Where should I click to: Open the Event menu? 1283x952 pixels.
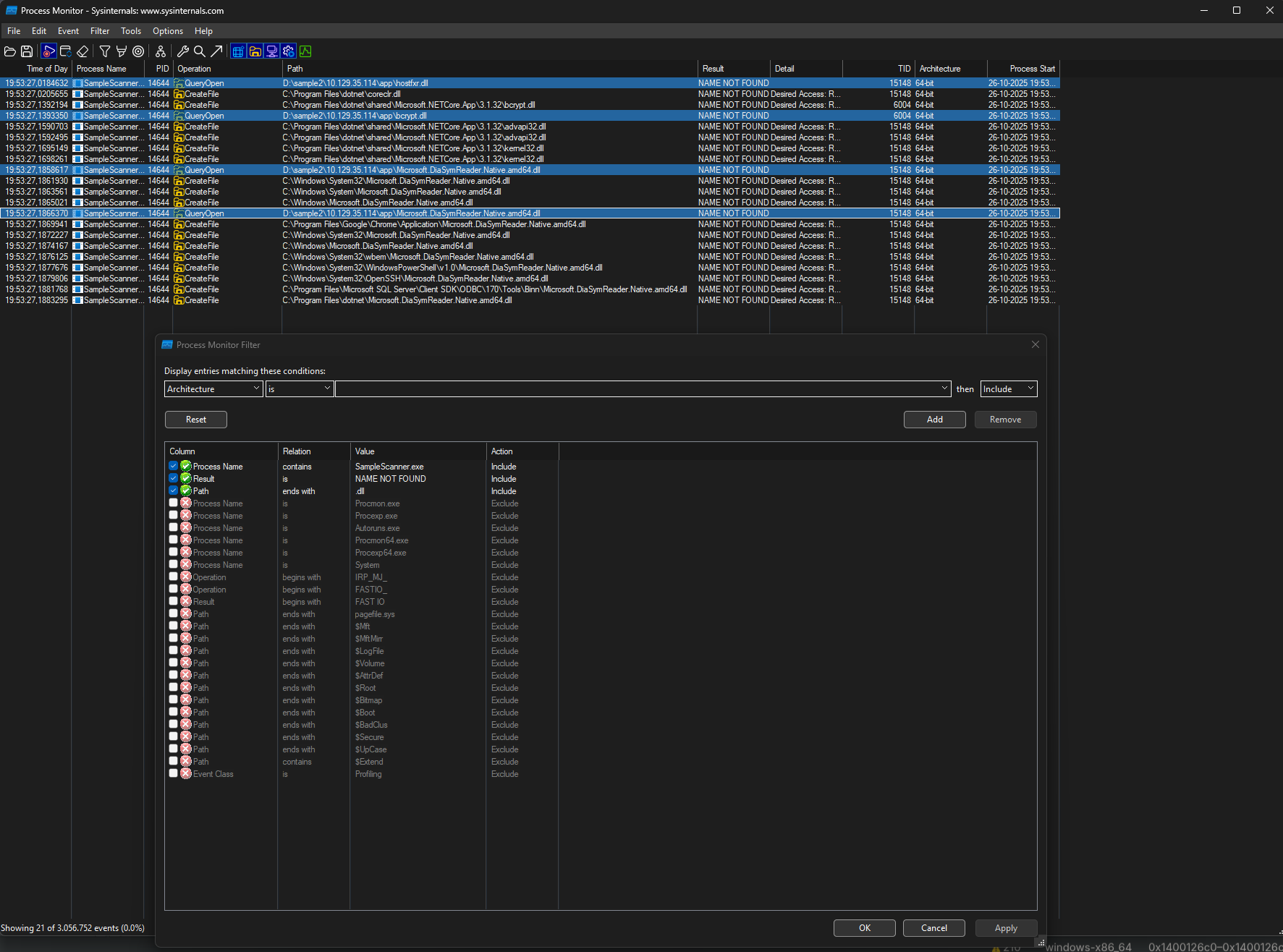(x=68, y=31)
